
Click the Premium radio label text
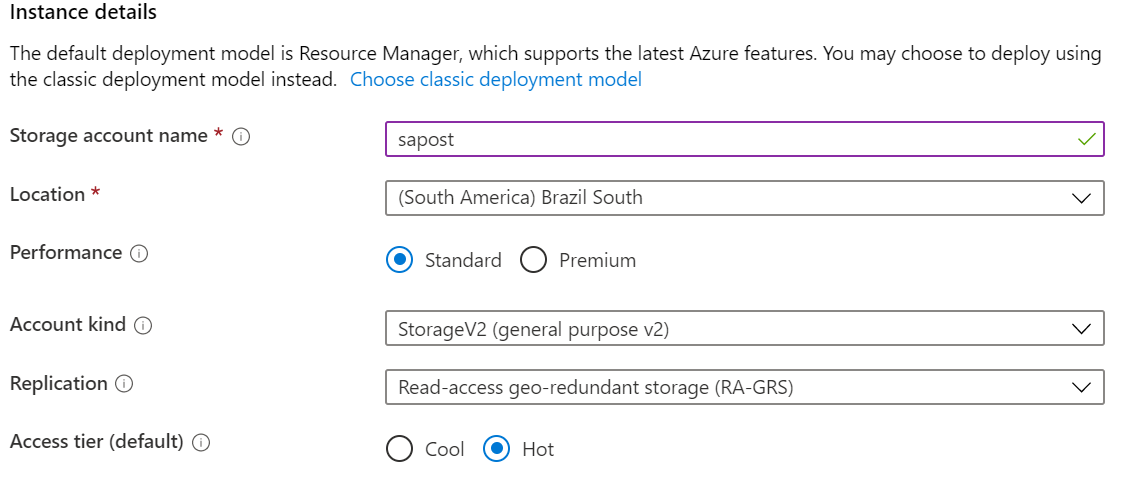597,260
